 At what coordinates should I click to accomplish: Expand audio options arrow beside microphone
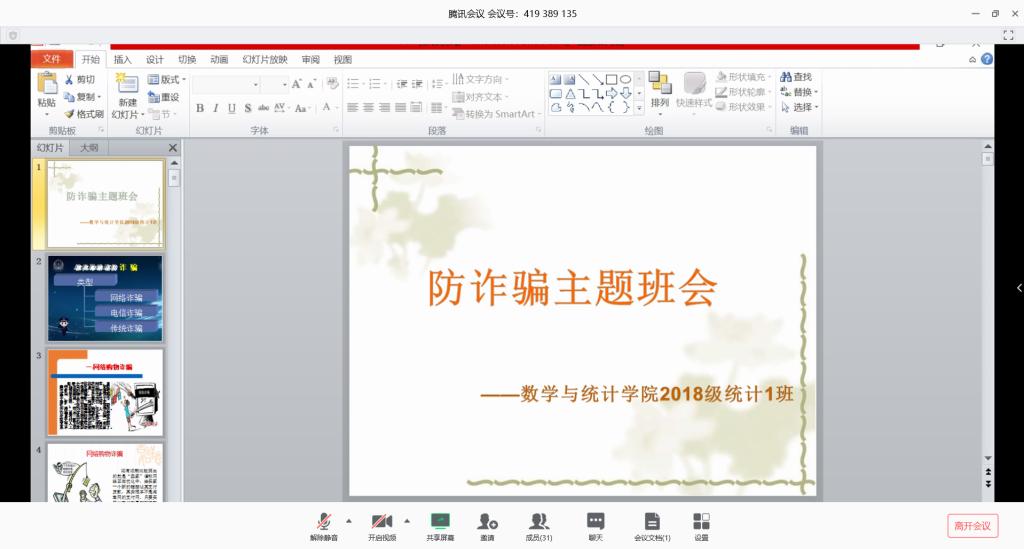point(349,520)
